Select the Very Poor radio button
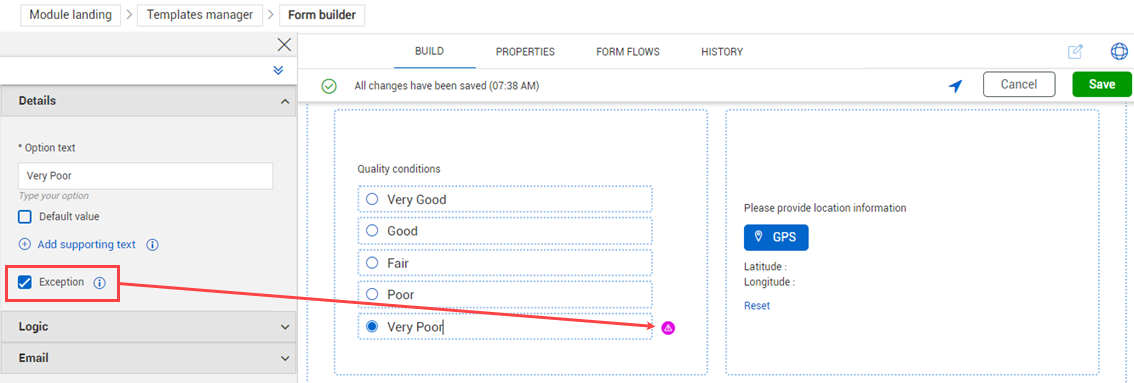Screen dimensions: 1134x383 (x=372, y=327)
